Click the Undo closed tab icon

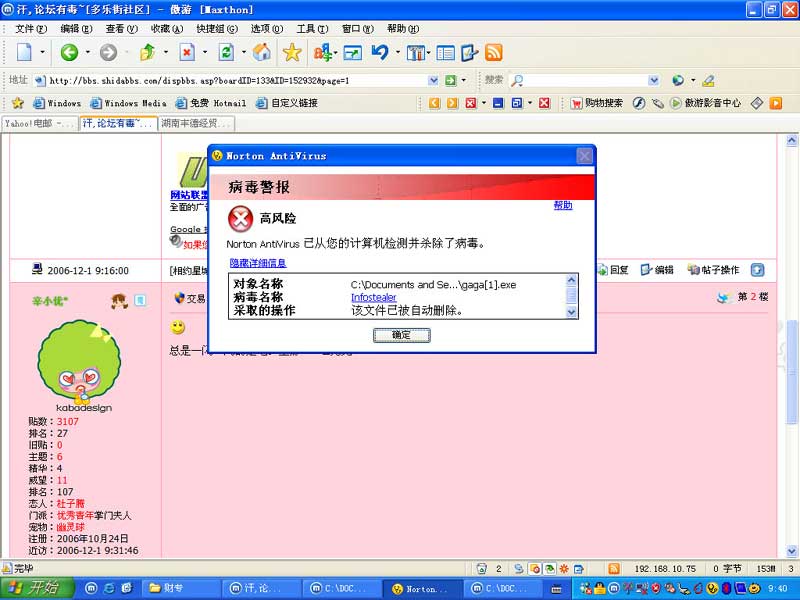click(380, 52)
